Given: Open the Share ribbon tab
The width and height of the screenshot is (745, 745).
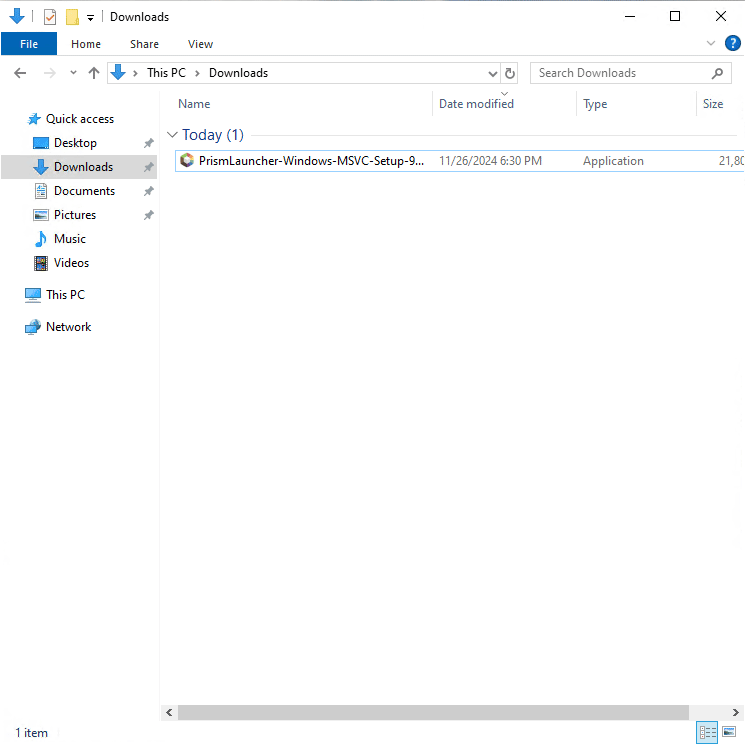Looking at the screenshot, I should pyautogui.click(x=144, y=44).
